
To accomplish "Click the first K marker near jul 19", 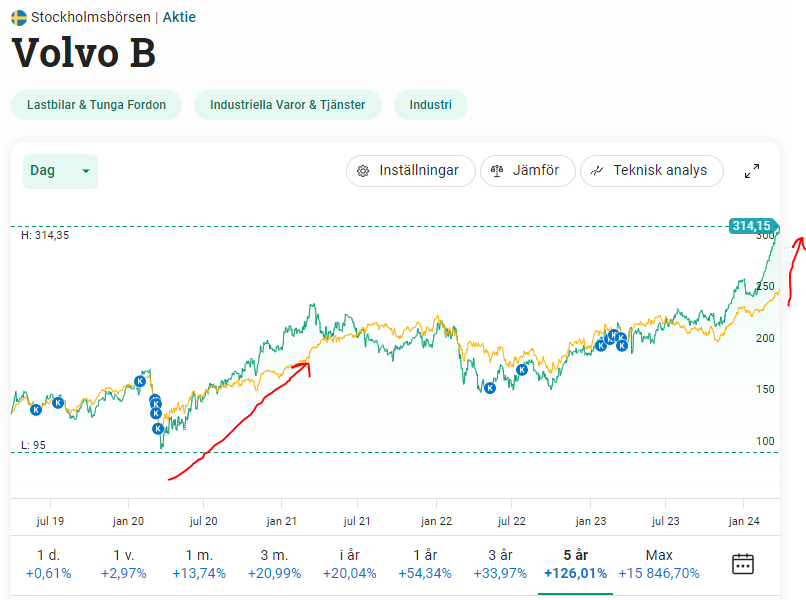I will tap(35, 410).
